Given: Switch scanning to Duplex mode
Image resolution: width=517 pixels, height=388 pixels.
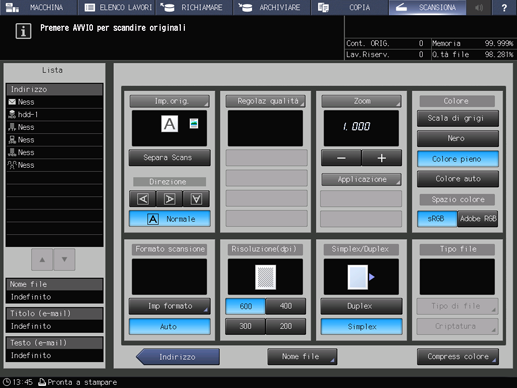Looking at the screenshot, I should coord(361,306).
